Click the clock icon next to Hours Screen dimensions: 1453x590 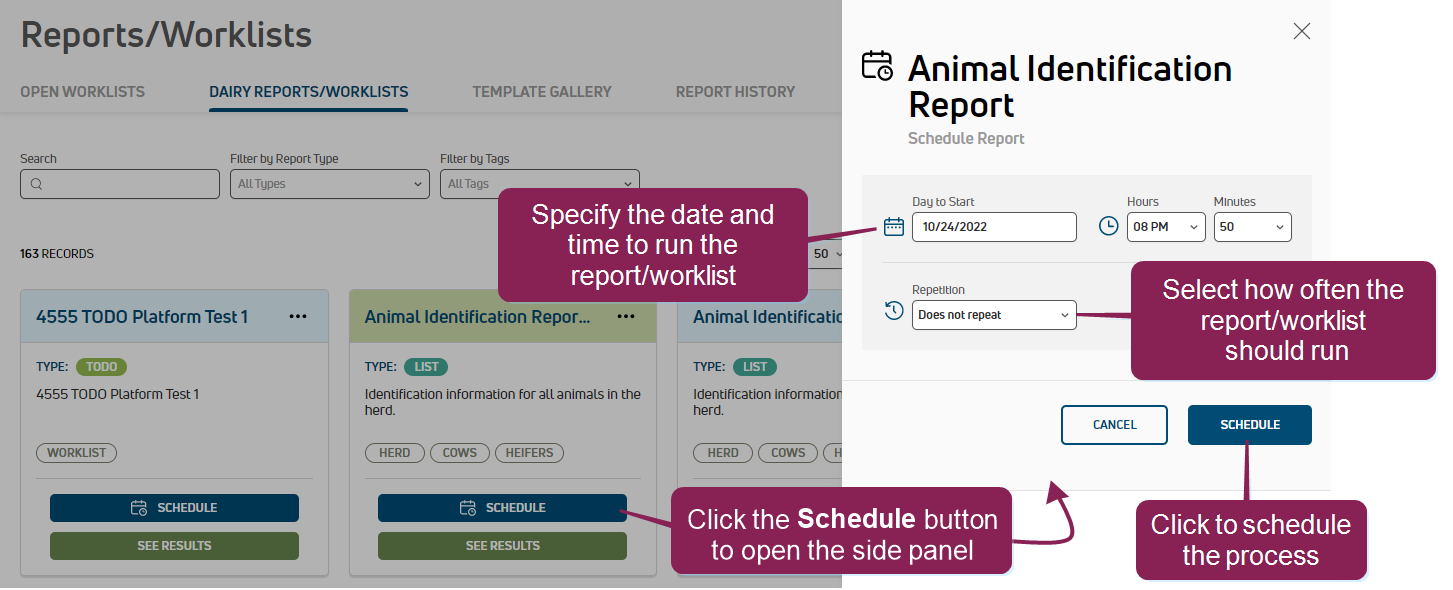tap(1108, 226)
